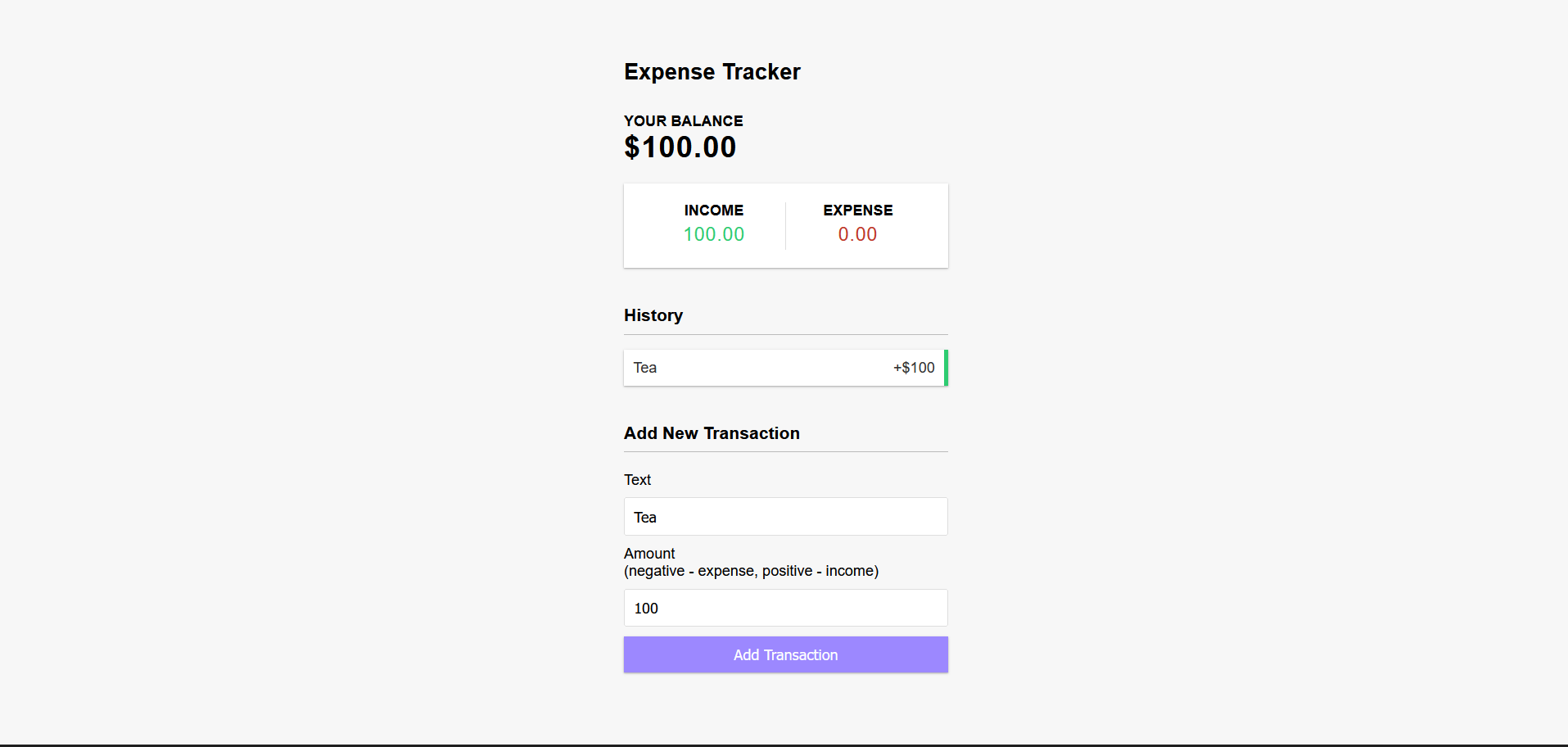This screenshot has height=747, width=1568.
Task: Click the Add New Transaction heading
Action: click(712, 433)
